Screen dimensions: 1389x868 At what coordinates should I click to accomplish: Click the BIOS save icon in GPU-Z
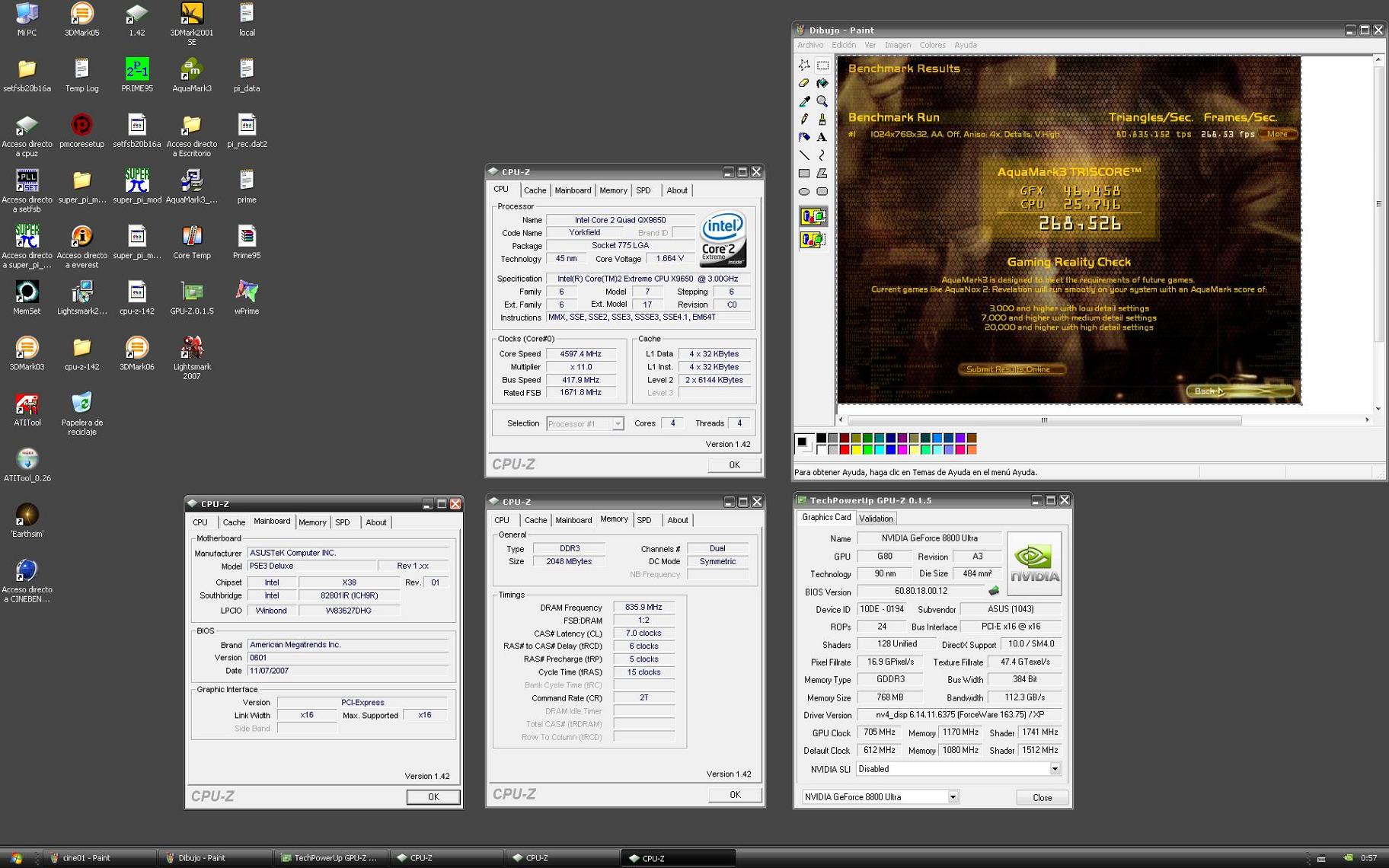994,591
